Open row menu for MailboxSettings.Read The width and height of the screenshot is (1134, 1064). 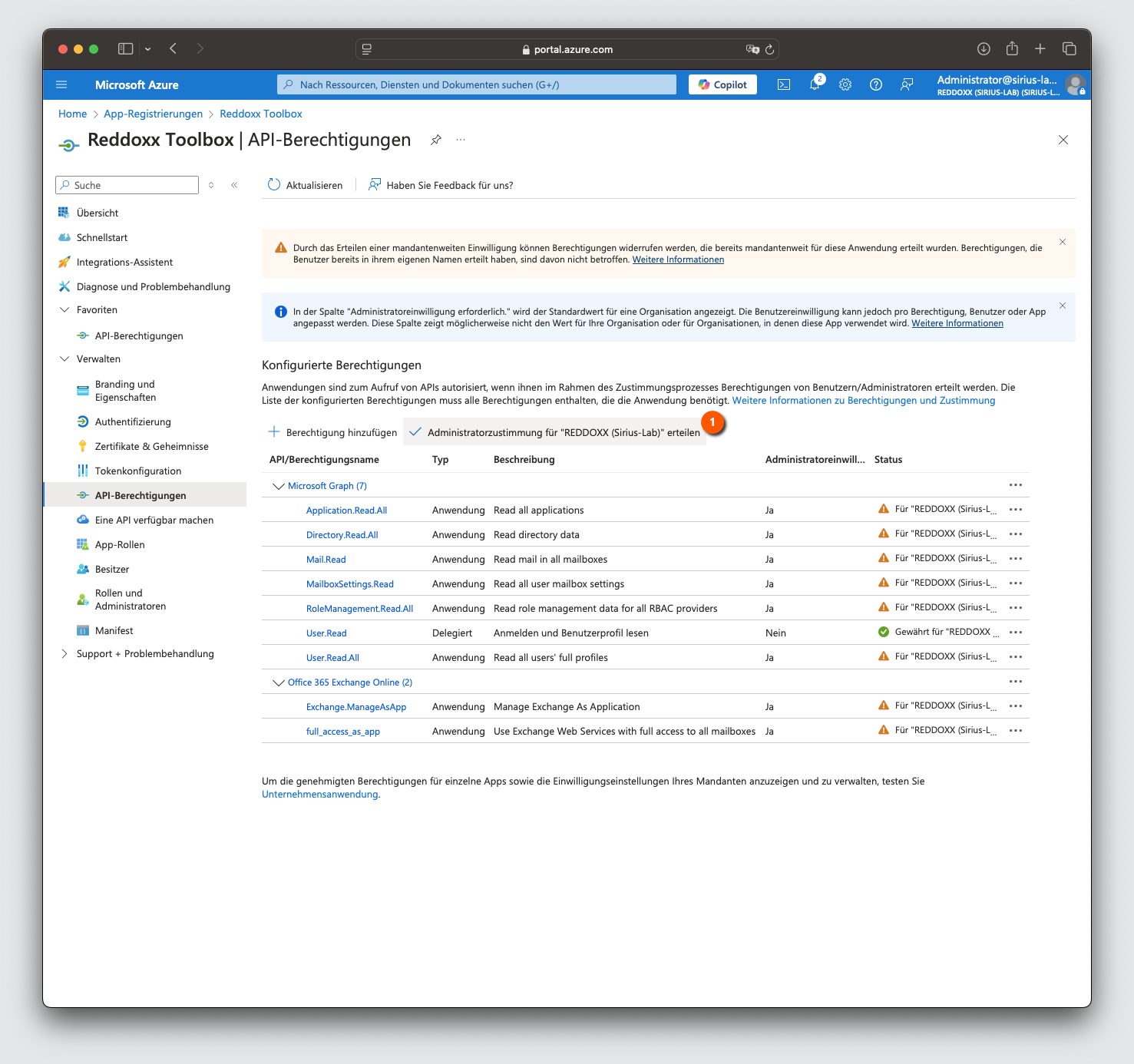coord(1016,583)
